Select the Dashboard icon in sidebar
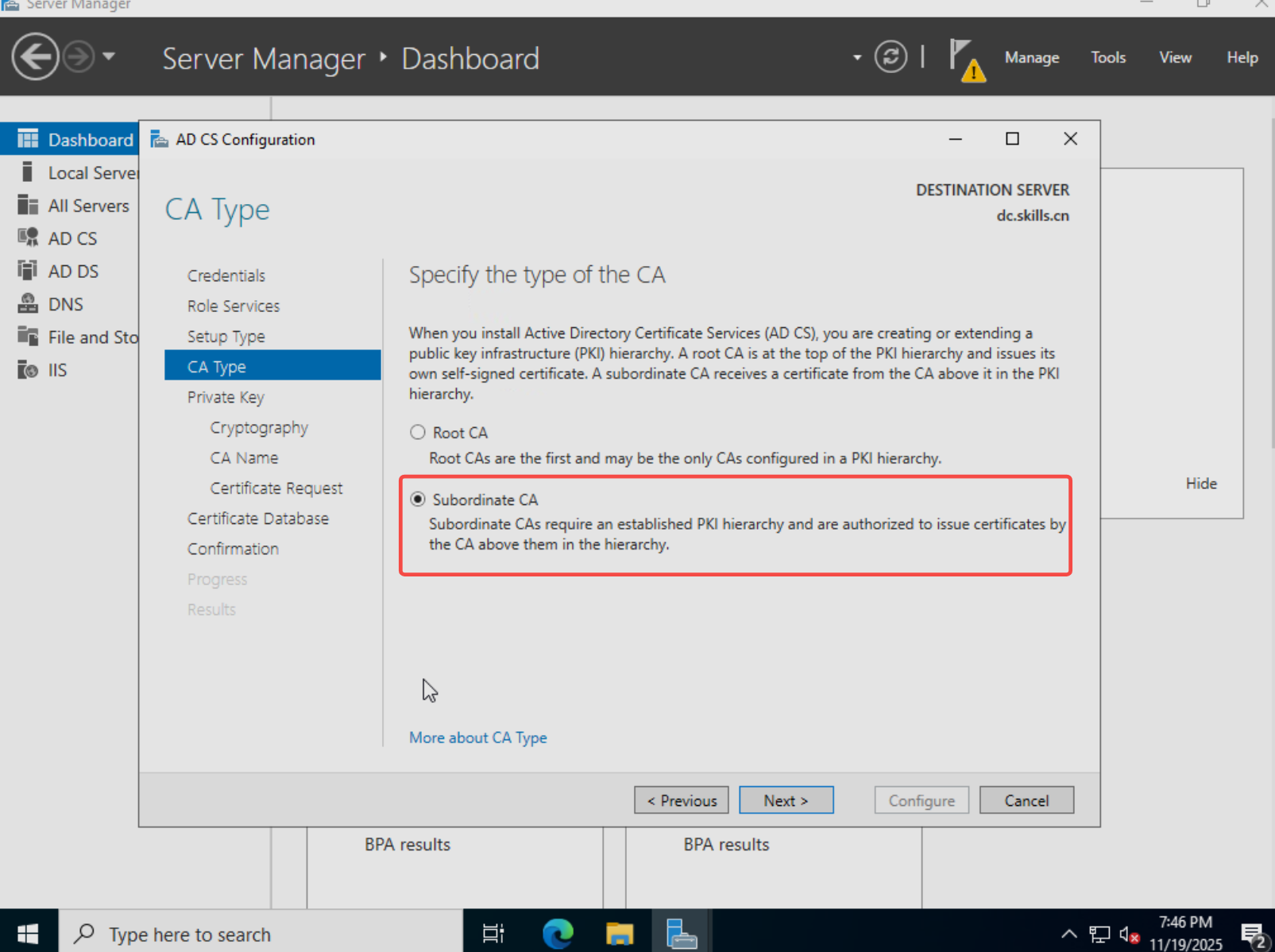 tap(28, 139)
